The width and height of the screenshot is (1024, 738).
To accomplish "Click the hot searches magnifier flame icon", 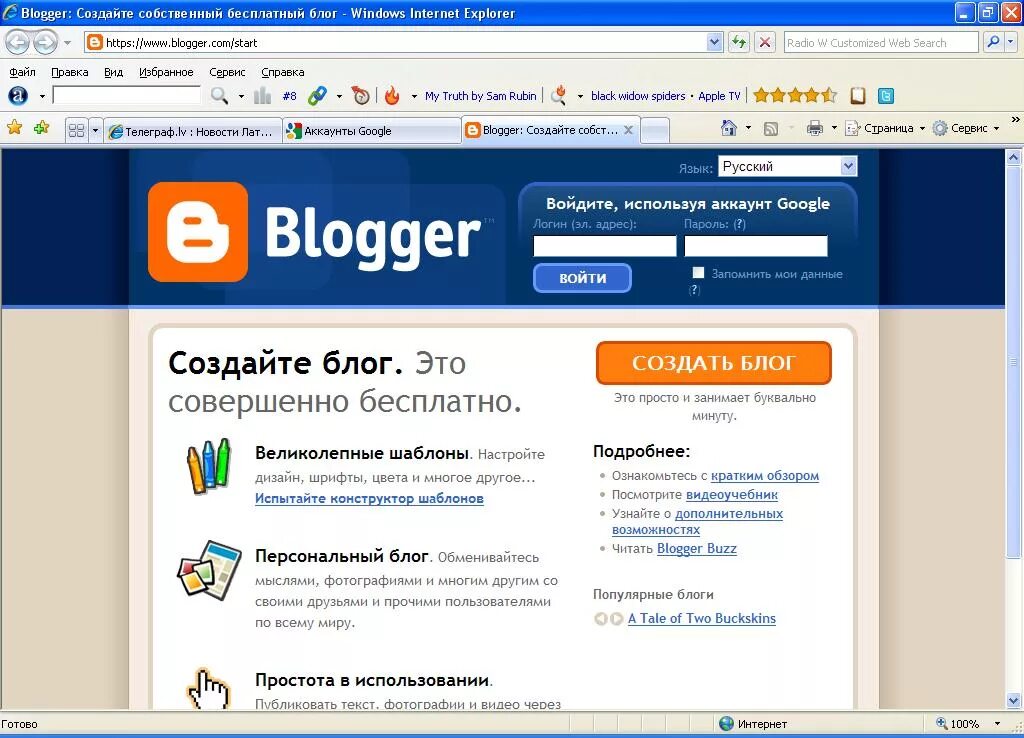I will (558, 96).
